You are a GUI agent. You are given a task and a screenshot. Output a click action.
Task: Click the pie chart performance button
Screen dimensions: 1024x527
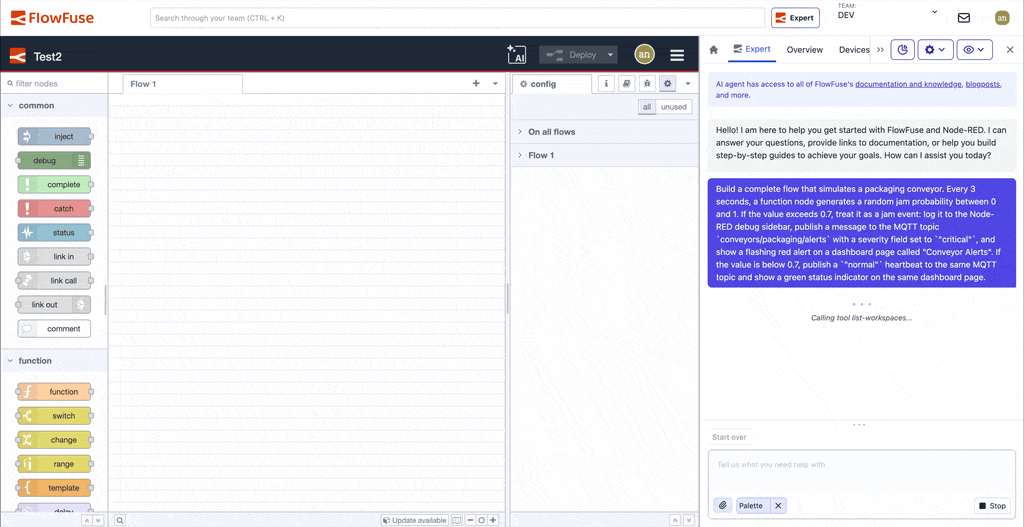tap(902, 50)
